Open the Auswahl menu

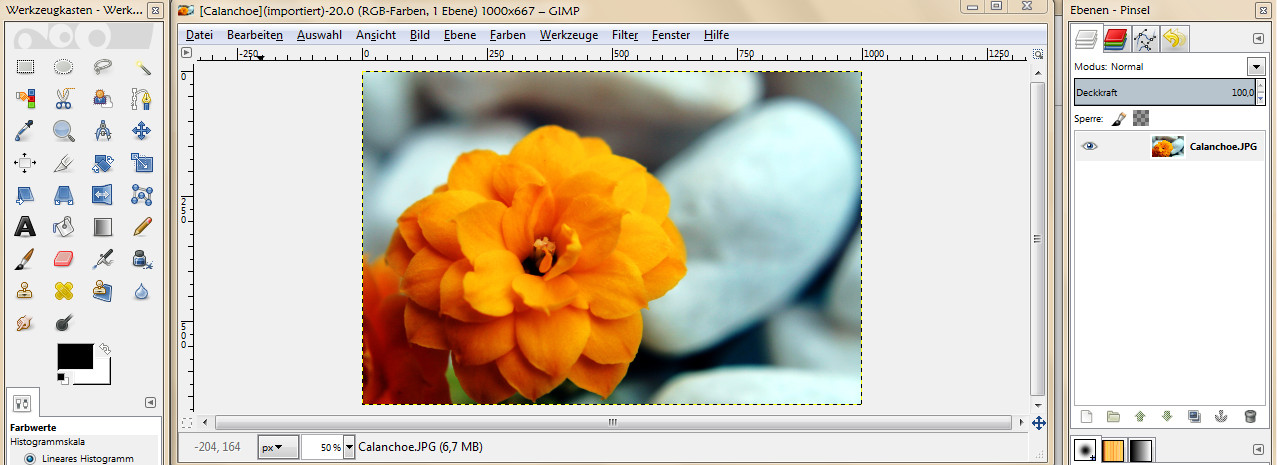[x=319, y=35]
